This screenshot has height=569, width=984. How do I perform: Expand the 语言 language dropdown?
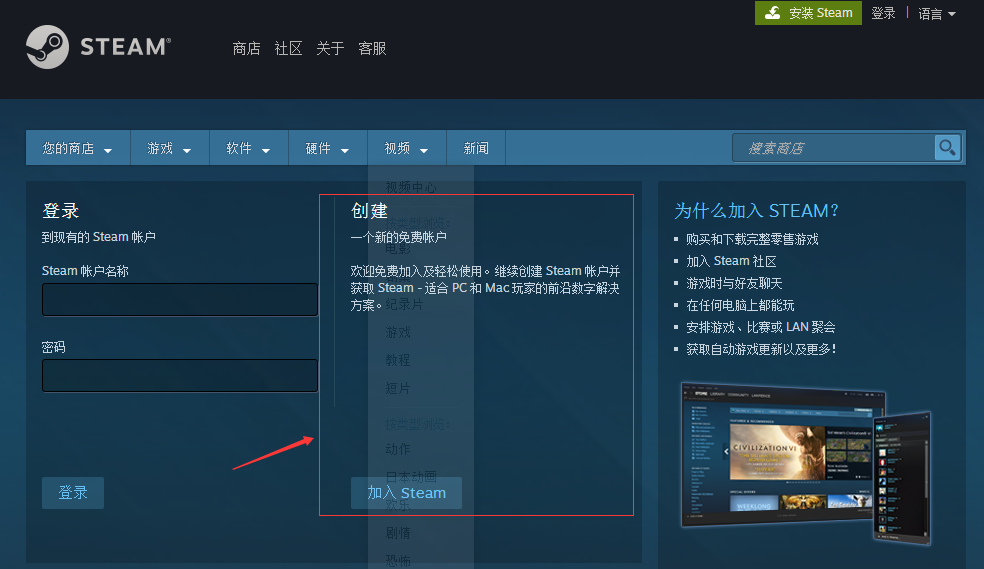click(936, 14)
